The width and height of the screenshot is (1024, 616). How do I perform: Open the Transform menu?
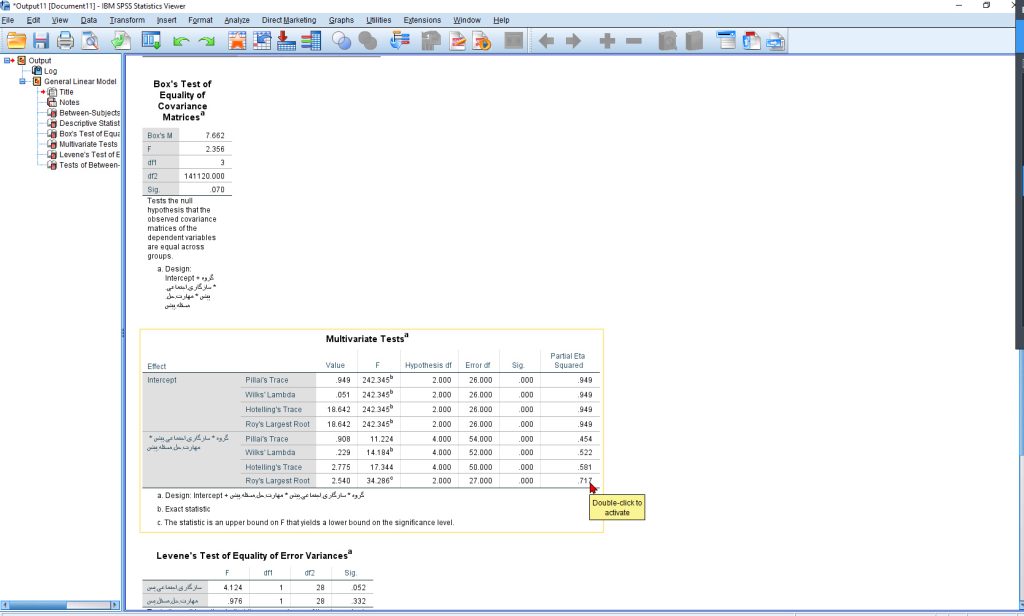click(x=127, y=20)
